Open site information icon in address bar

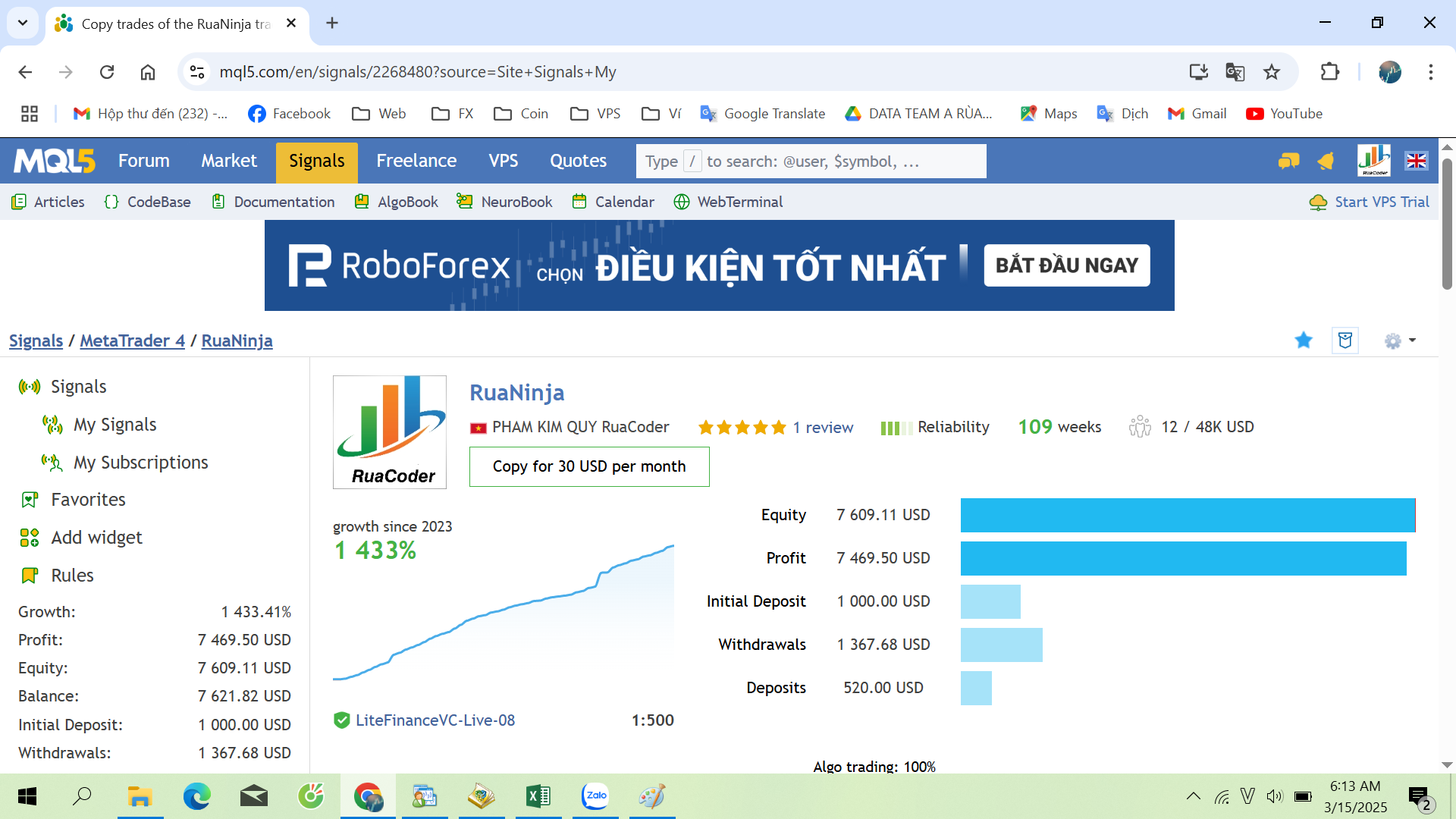point(197,72)
